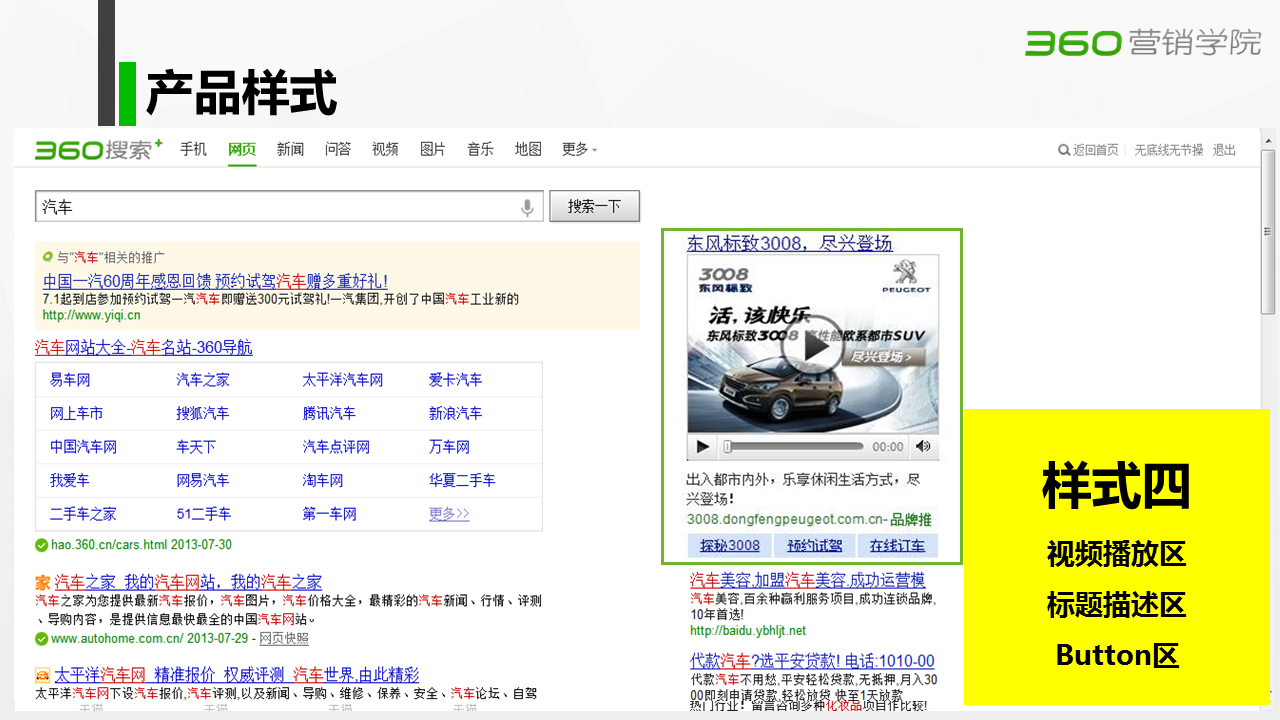Click the 网易汽车 link
This screenshot has width=1280, height=720.
pos(203,480)
